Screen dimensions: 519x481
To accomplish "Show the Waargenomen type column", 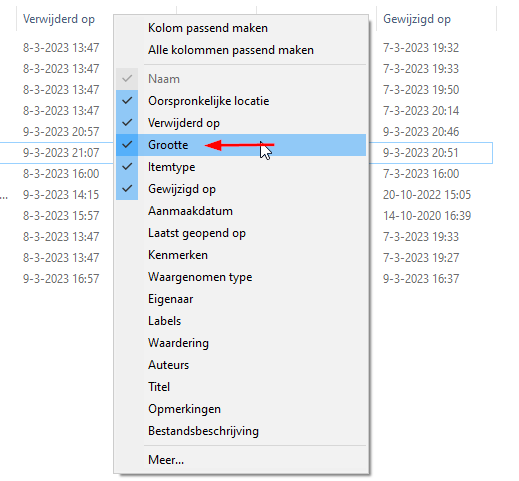I will (241, 277).
